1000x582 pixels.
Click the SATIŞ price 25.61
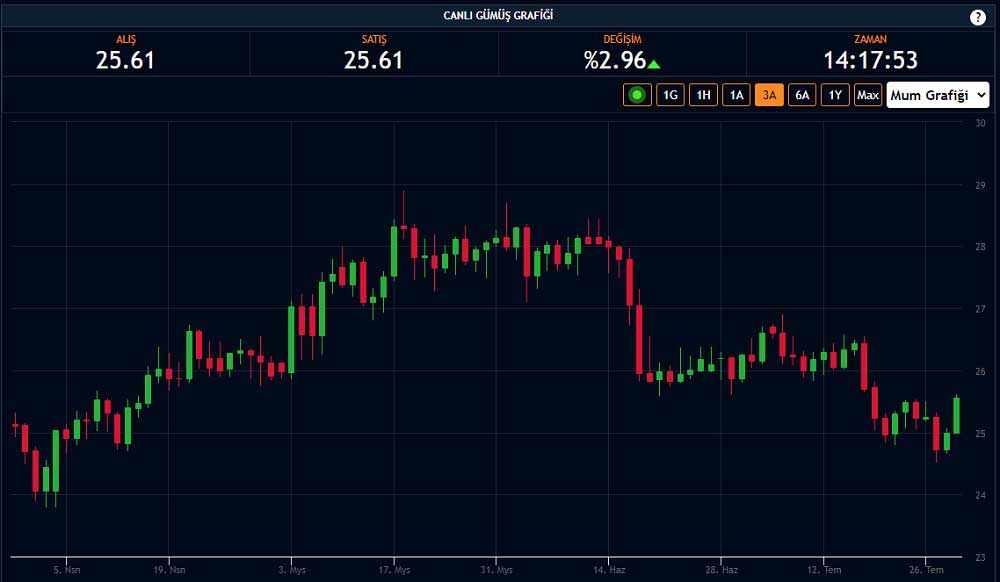[374, 61]
